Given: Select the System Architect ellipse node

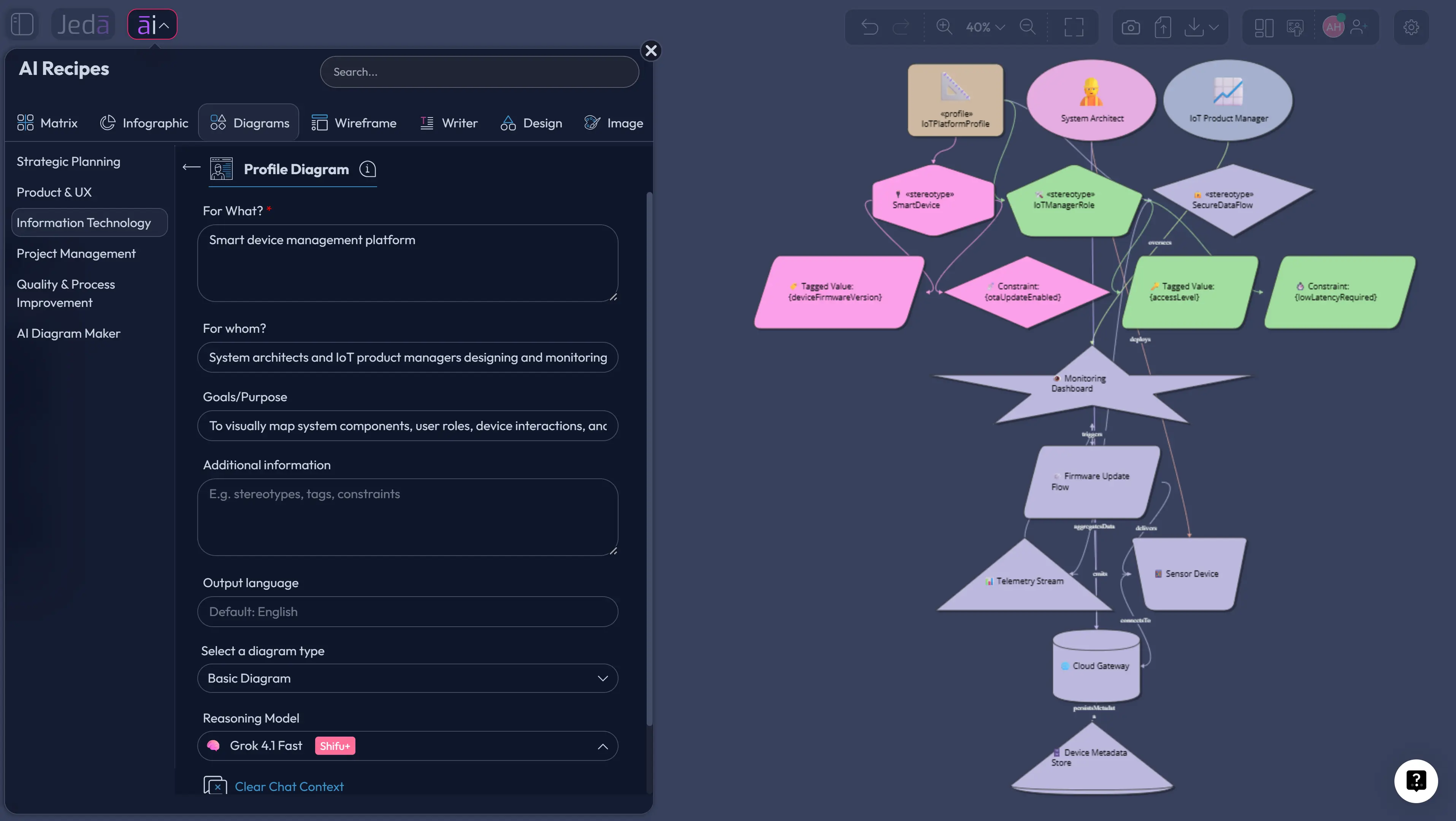Looking at the screenshot, I should click(x=1091, y=100).
